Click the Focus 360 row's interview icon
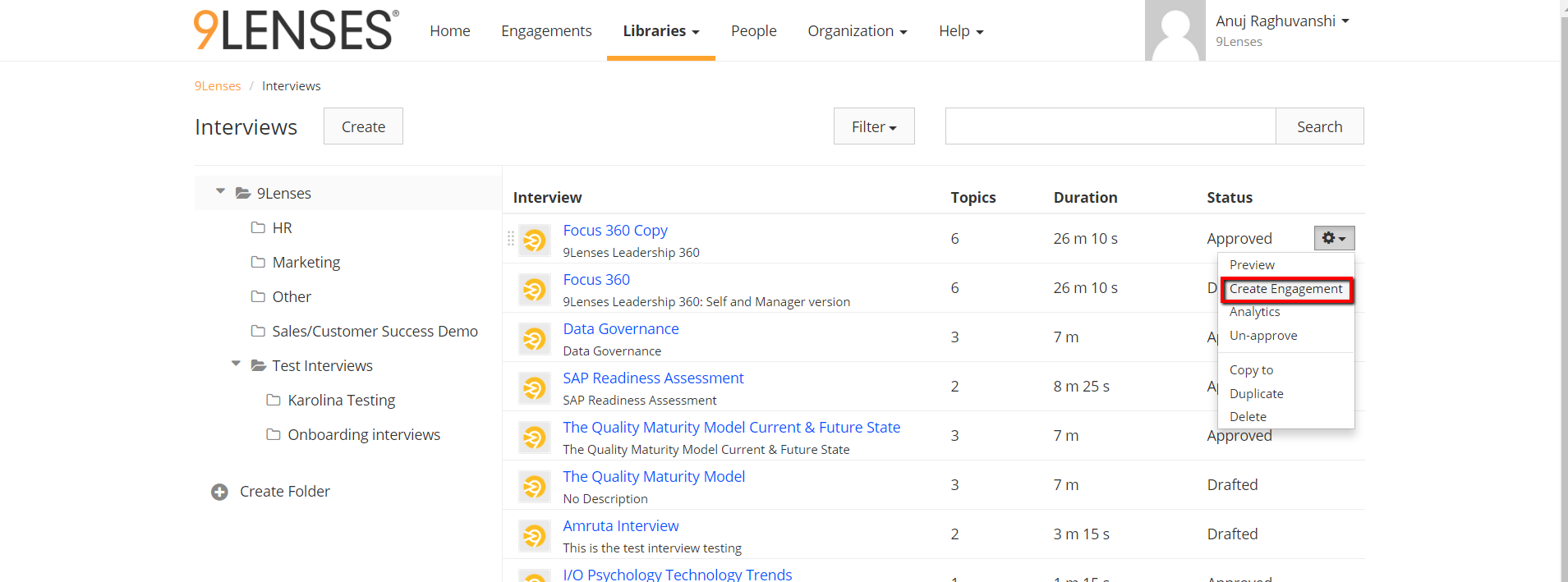Viewport: 1568px width, 582px height. click(535, 290)
